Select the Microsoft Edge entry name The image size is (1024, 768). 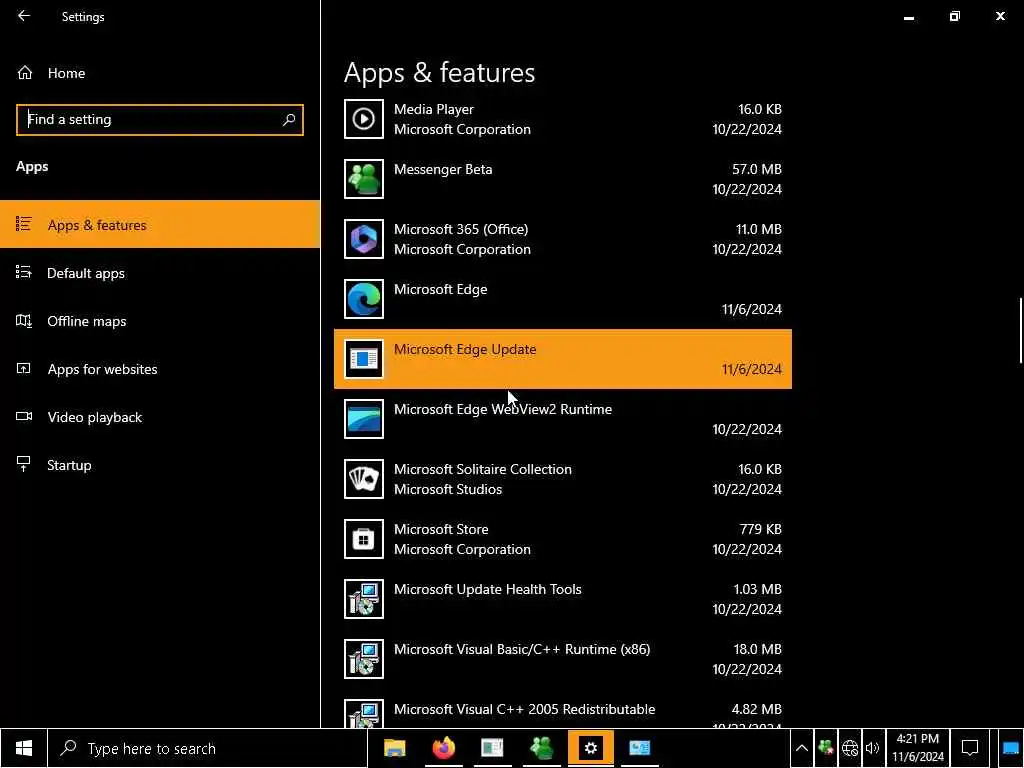click(x=440, y=289)
